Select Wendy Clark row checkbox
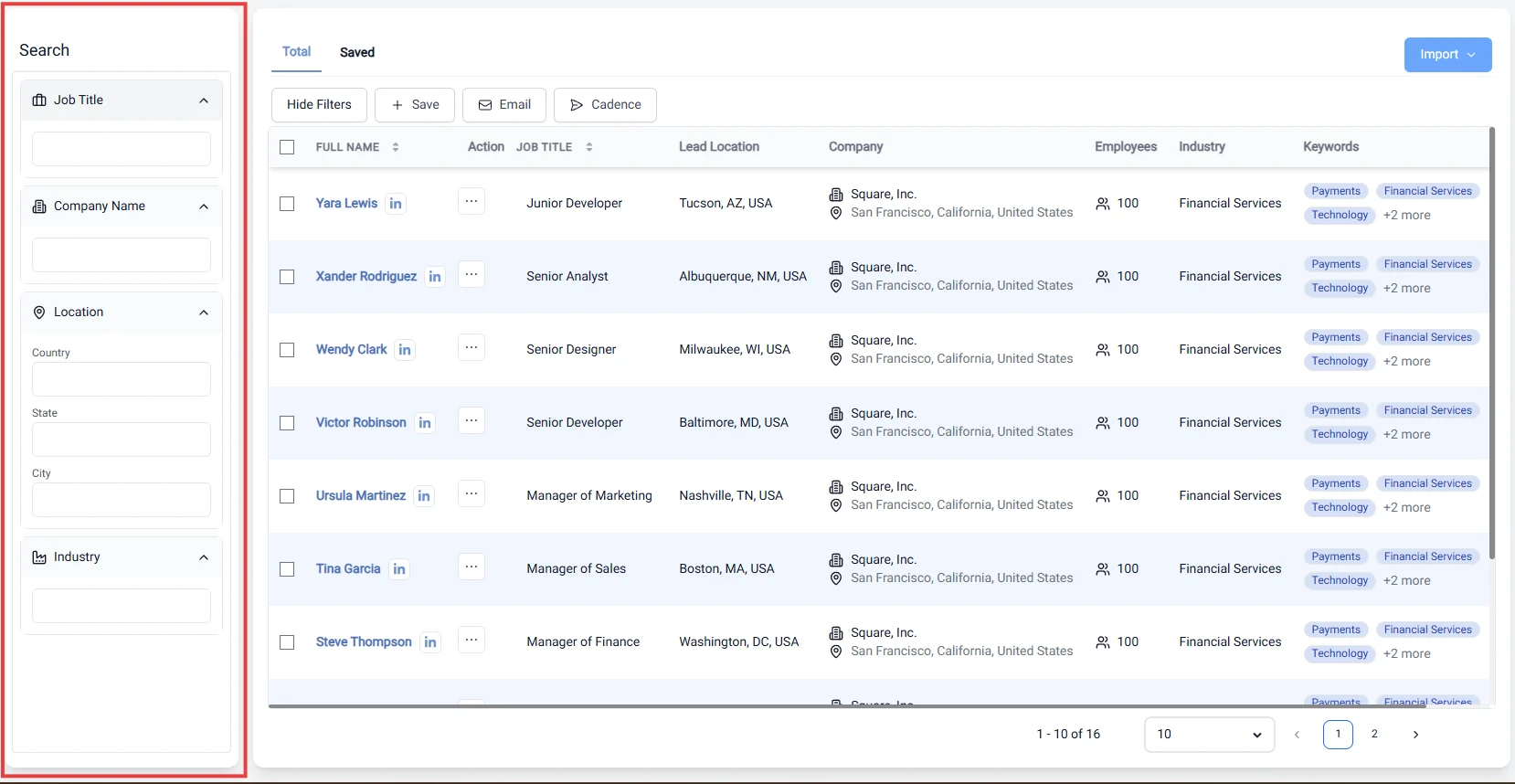The image size is (1515, 784). coord(287,350)
